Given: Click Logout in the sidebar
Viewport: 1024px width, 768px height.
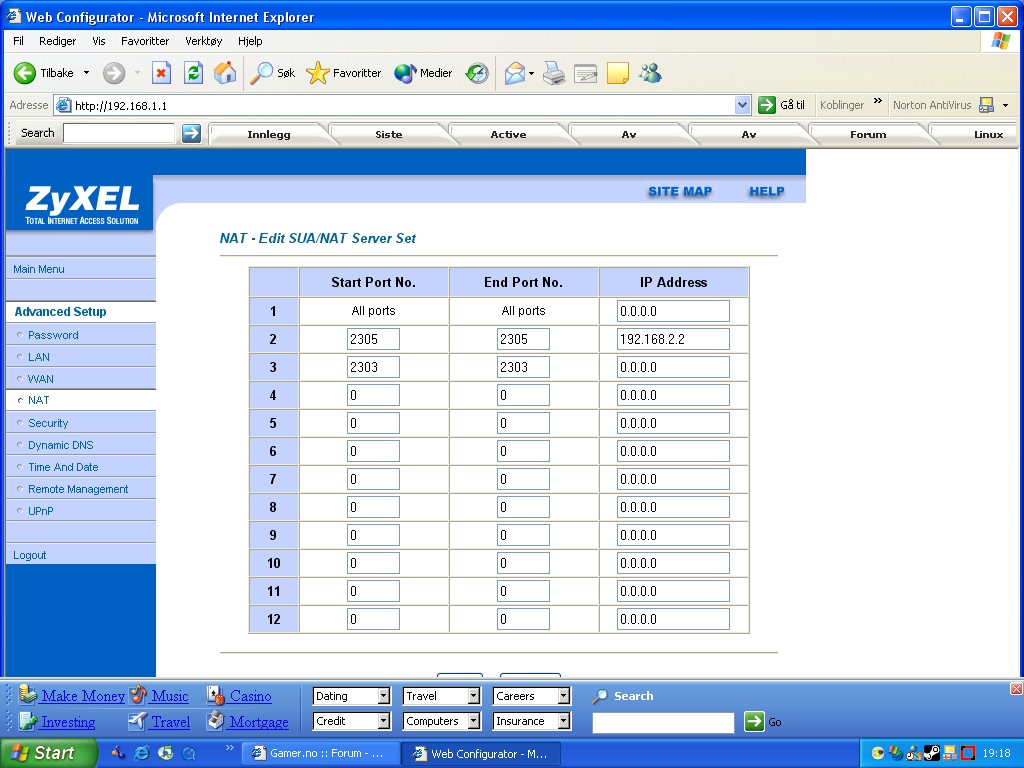Looking at the screenshot, I should point(30,555).
